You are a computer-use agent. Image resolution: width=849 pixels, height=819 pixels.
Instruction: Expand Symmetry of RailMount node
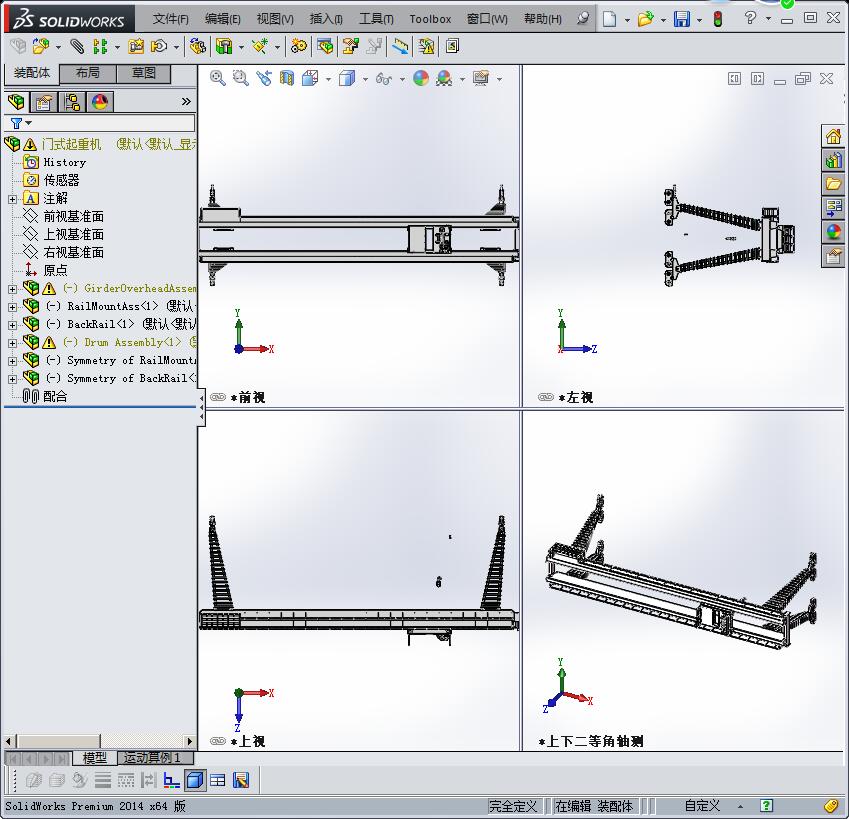(12, 361)
